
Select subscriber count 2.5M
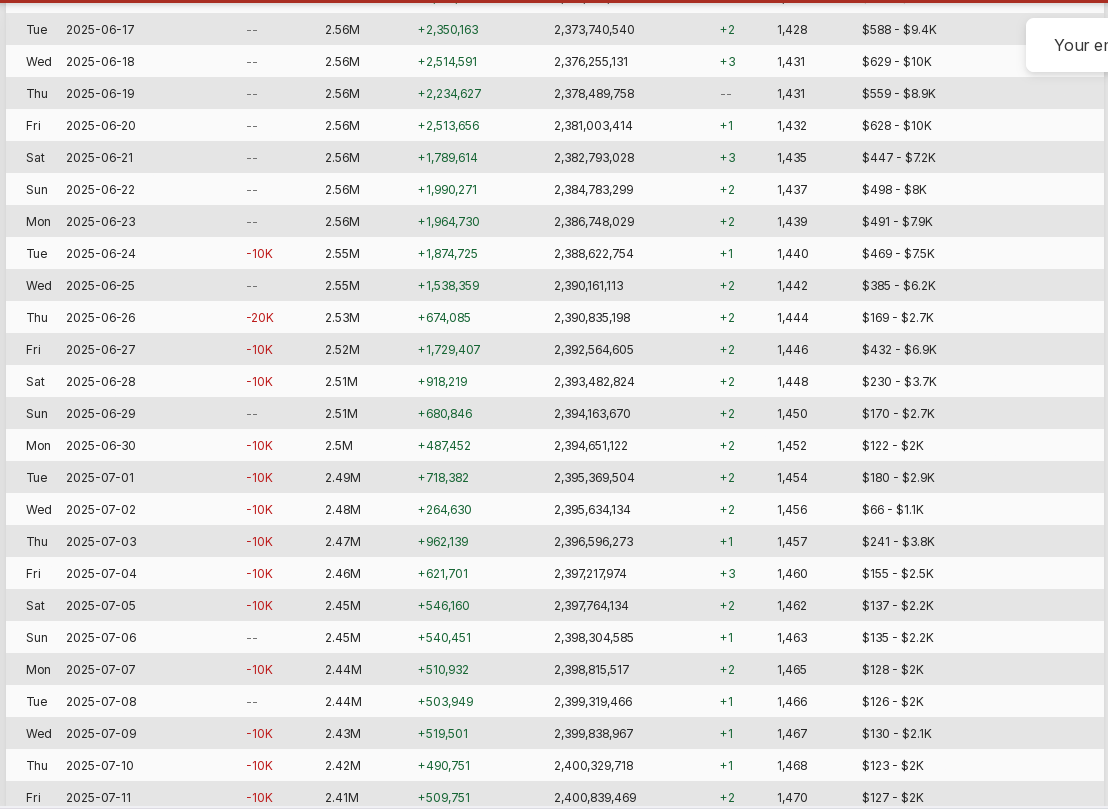tap(339, 446)
